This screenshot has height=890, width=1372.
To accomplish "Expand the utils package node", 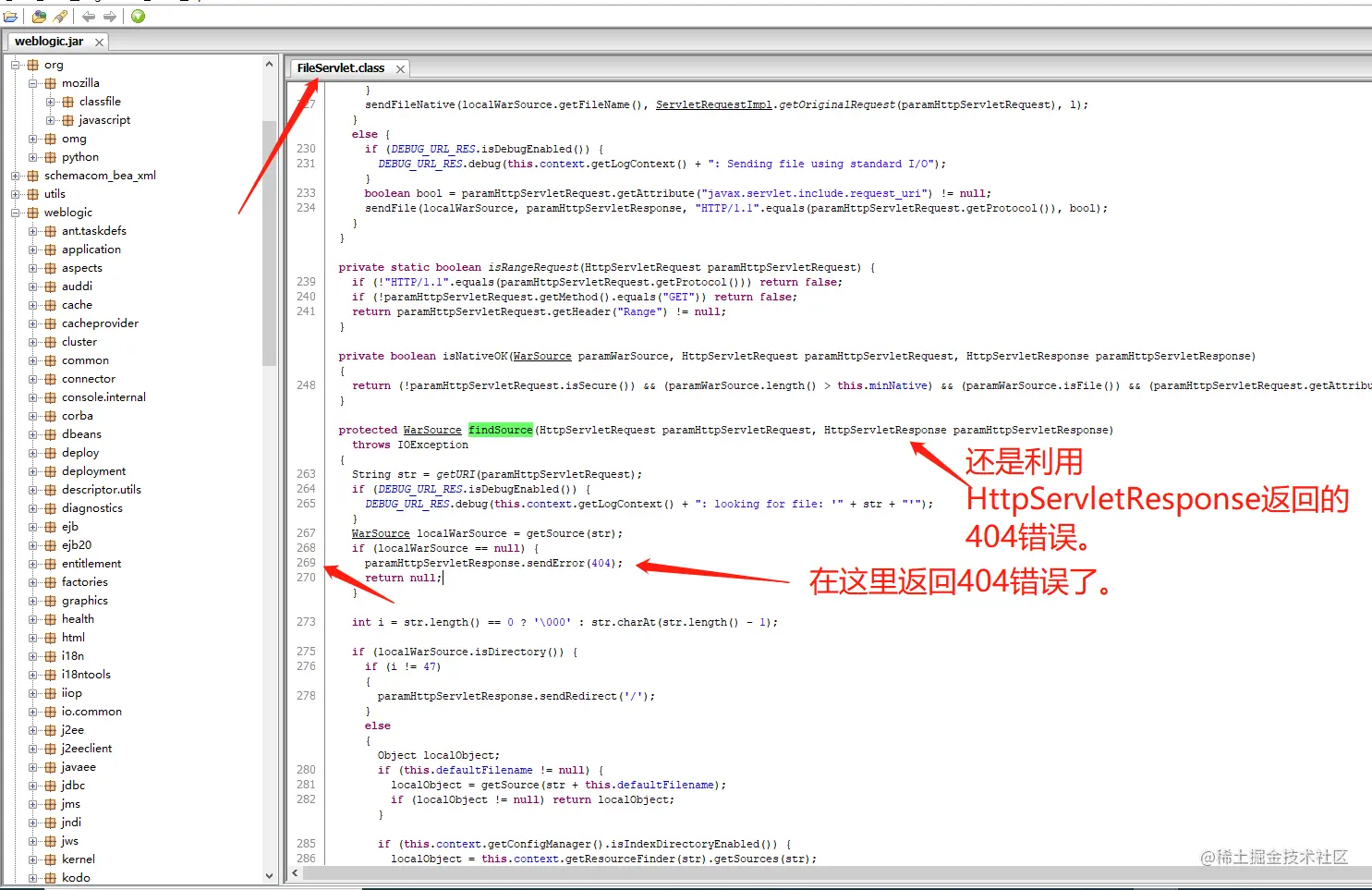I will click(x=15, y=193).
